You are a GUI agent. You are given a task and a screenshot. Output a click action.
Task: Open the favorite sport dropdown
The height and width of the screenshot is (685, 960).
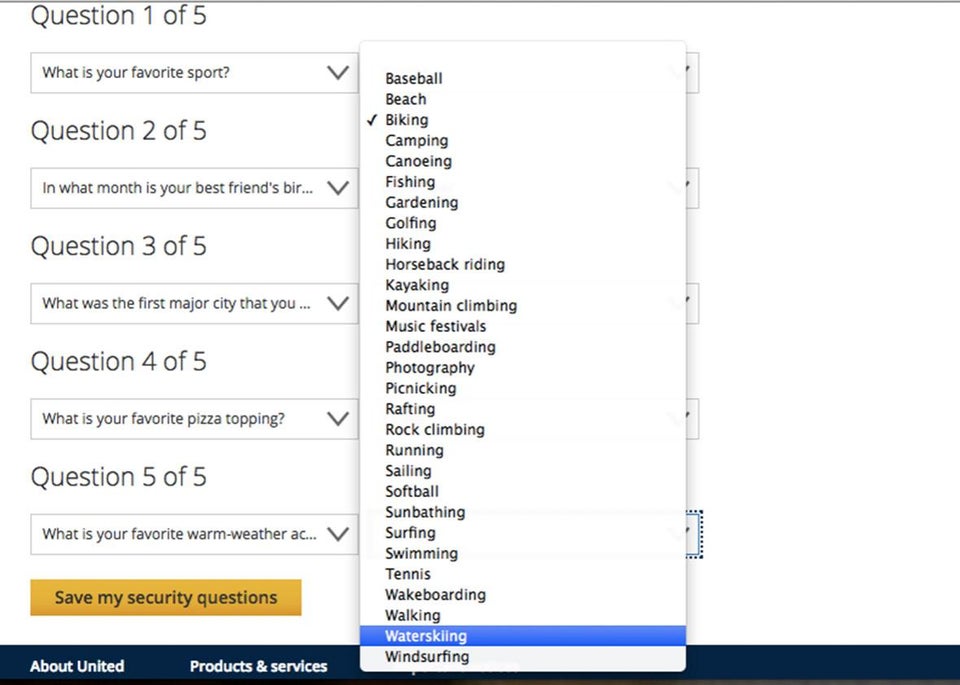[193, 72]
